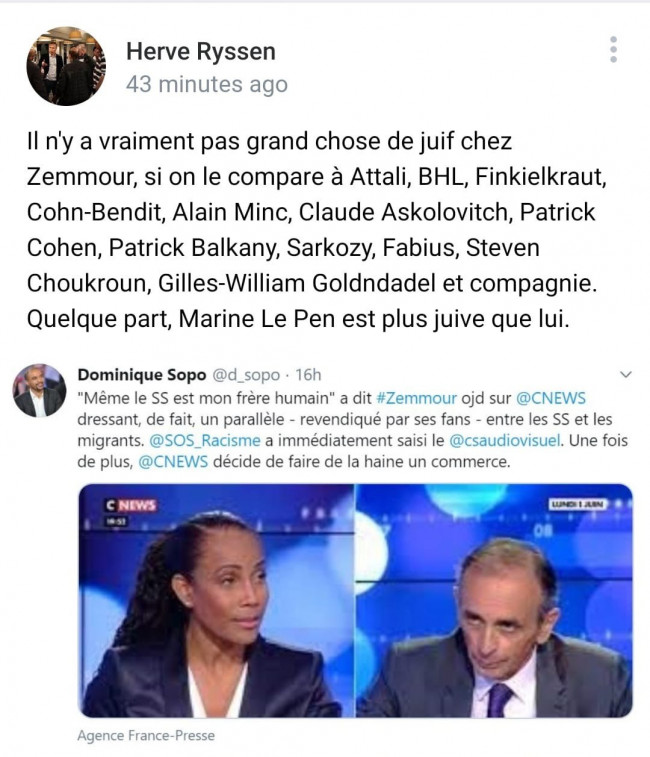Image resolution: width=650 pixels, height=757 pixels.
Task: View left photo of woman on CNEWS
Action: pyautogui.click(x=216, y=601)
